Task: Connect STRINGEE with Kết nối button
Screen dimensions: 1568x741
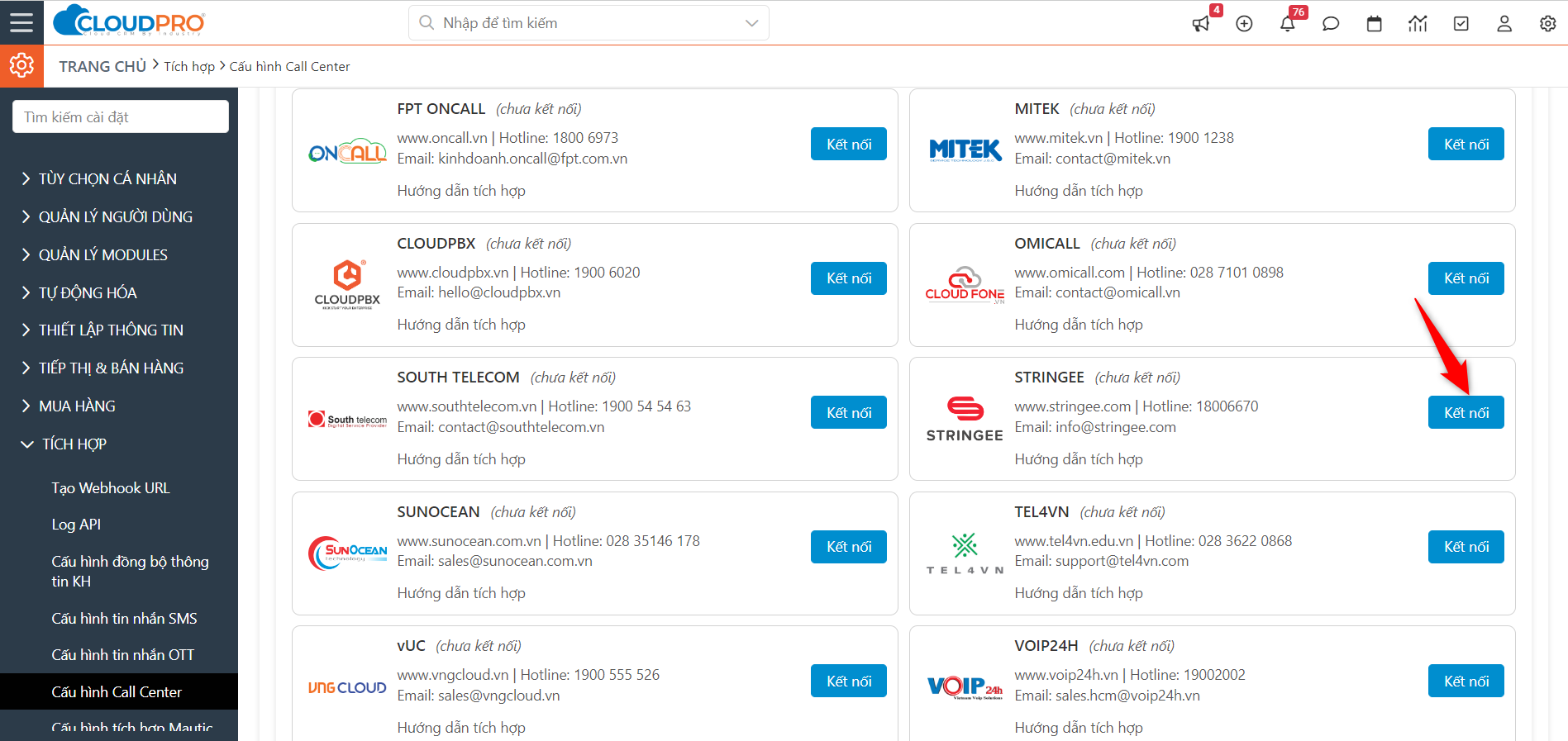Action: pyautogui.click(x=1466, y=412)
